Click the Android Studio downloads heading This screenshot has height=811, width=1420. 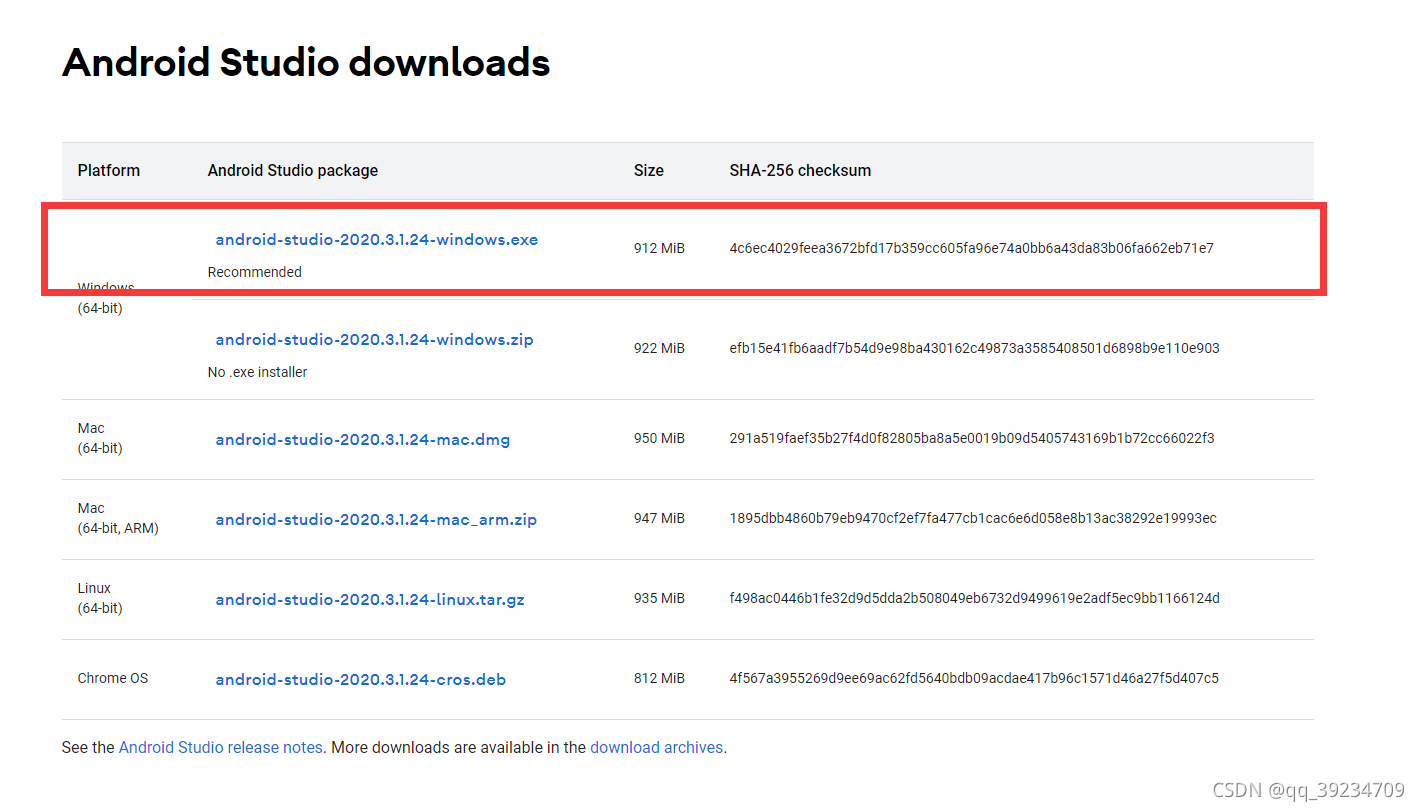click(306, 62)
